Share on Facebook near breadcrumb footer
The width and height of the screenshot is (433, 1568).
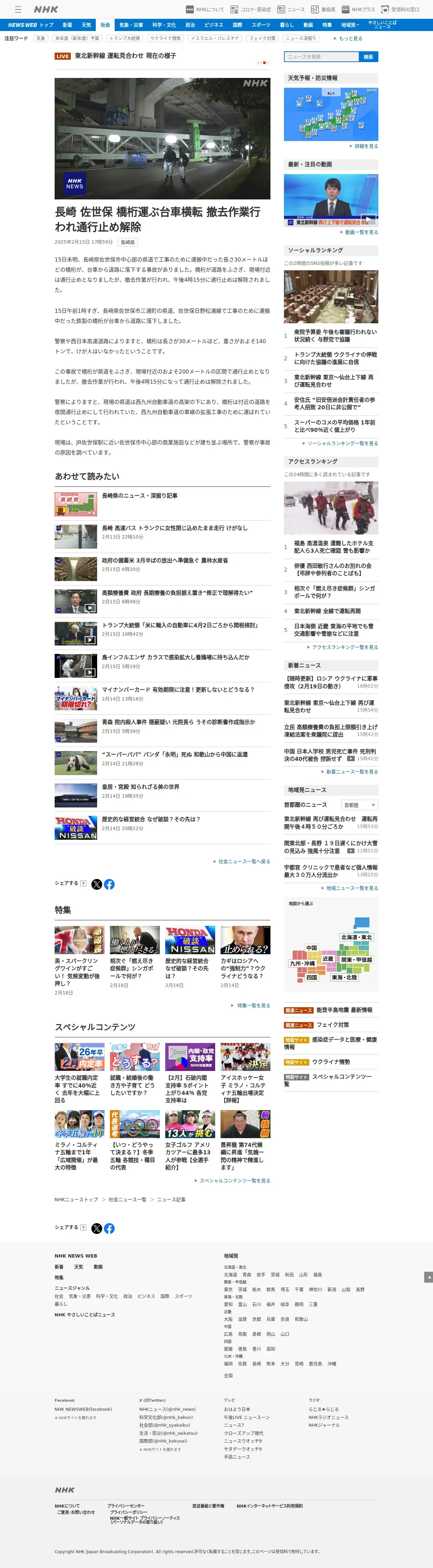pyautogui.click(x=110, y=1228)
